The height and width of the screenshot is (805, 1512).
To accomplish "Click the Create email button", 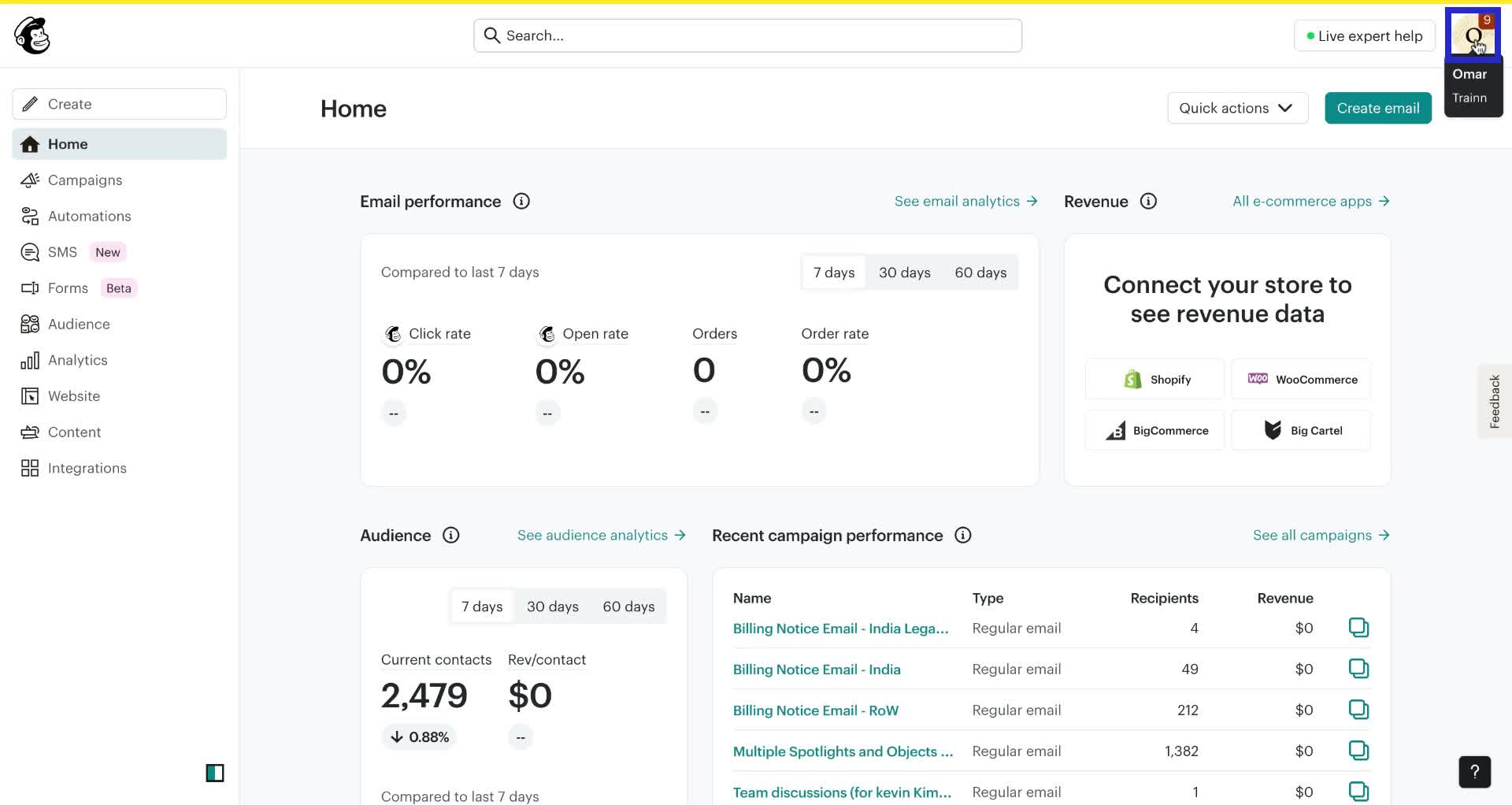I will [1377, 108].
